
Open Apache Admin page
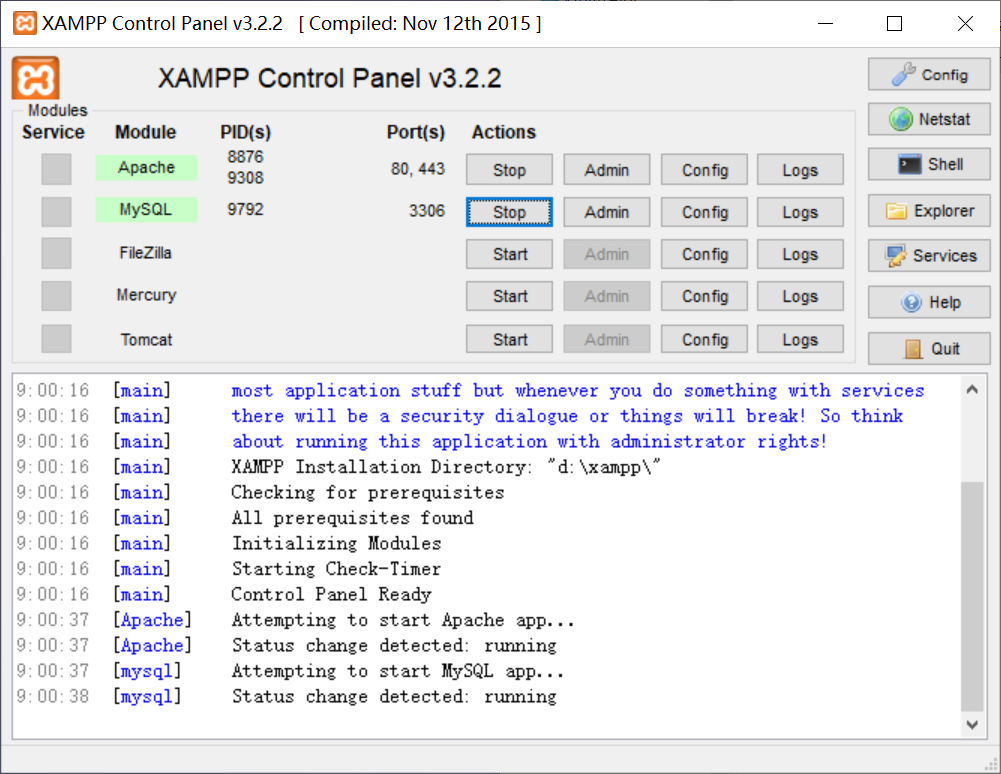coord(606,170)
